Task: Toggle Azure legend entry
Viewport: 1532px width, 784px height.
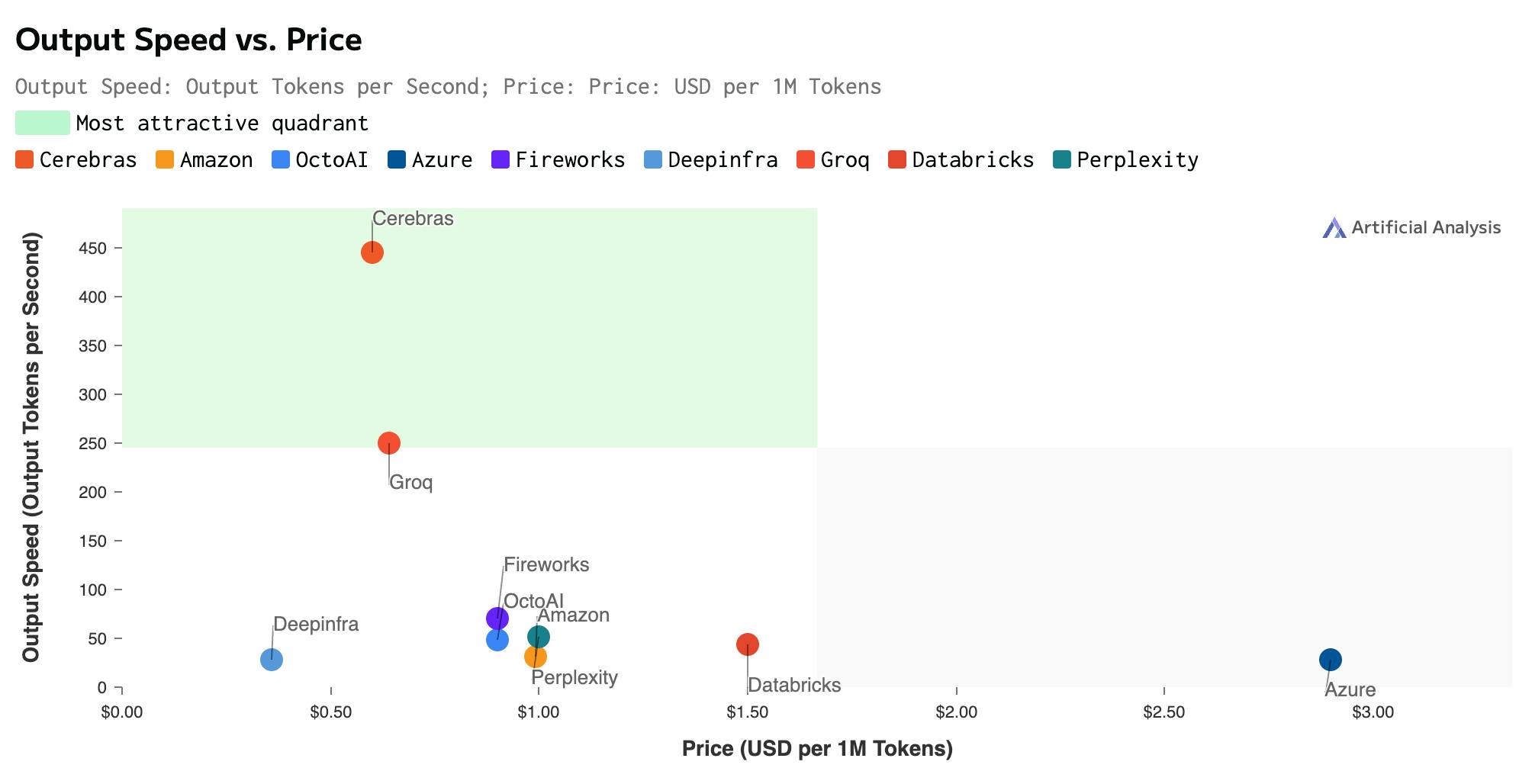Action: [430, 160]
